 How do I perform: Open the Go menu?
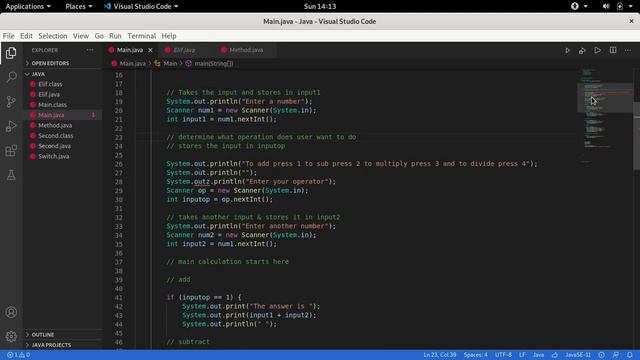pos(99,36)
